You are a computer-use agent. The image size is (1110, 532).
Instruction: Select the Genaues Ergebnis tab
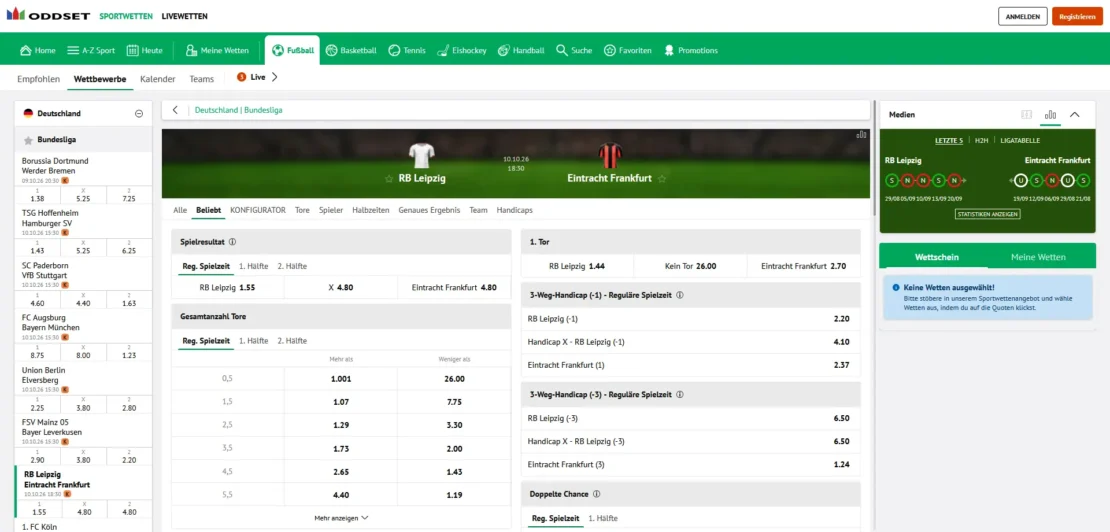[429, 210]
